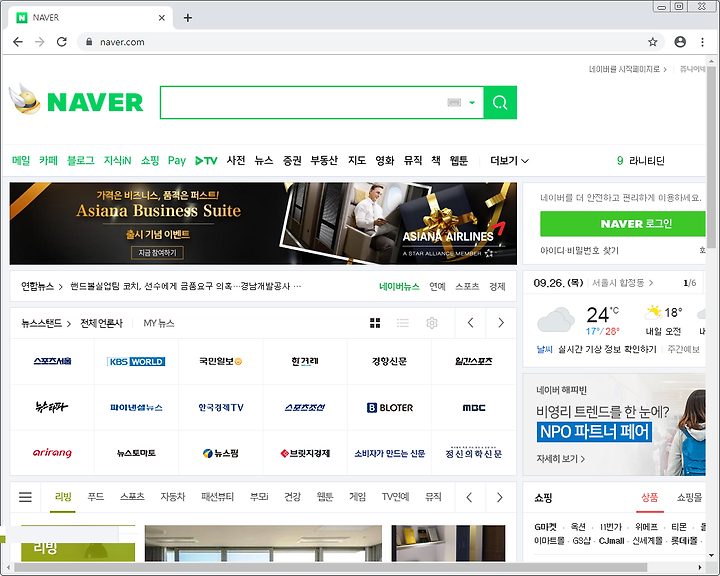Image resolution: width=720 pixels, height=576 pixels.
Task: Open 지식iN from the navigation menu
Action: (x=117, y=160)
